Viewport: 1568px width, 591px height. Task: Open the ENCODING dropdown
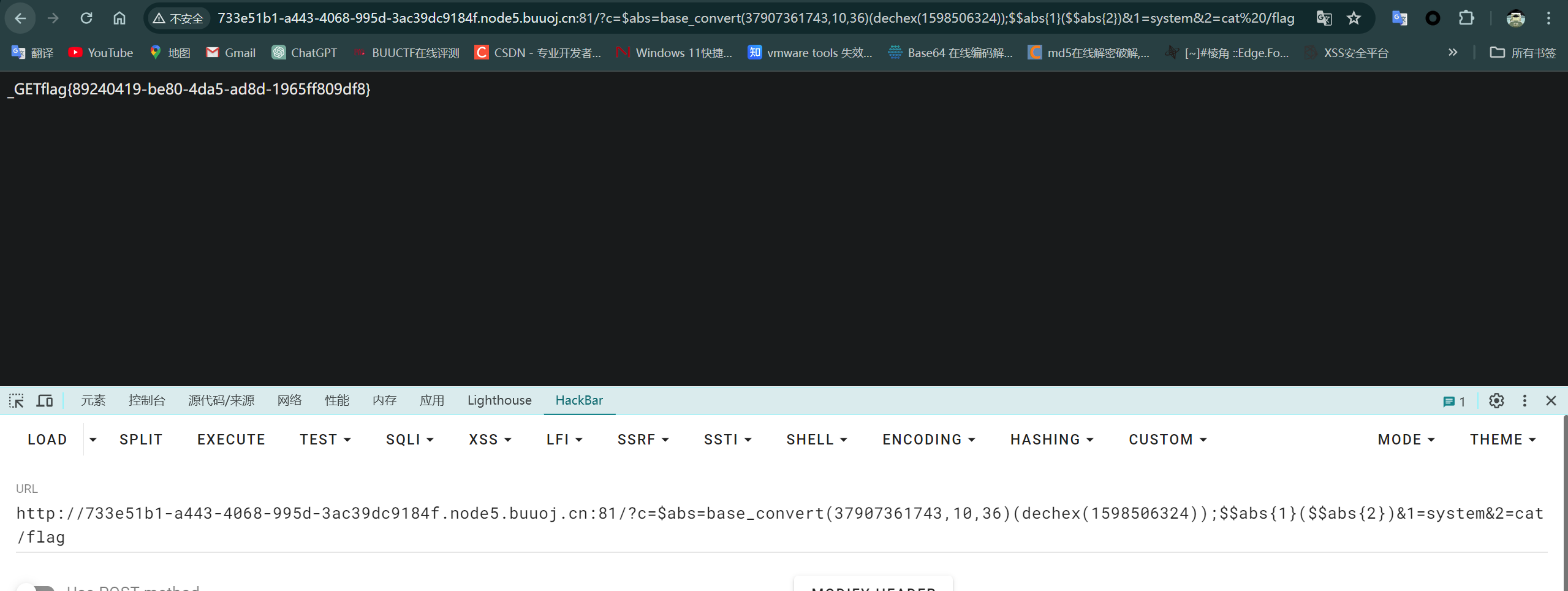[x=929, y=440]
